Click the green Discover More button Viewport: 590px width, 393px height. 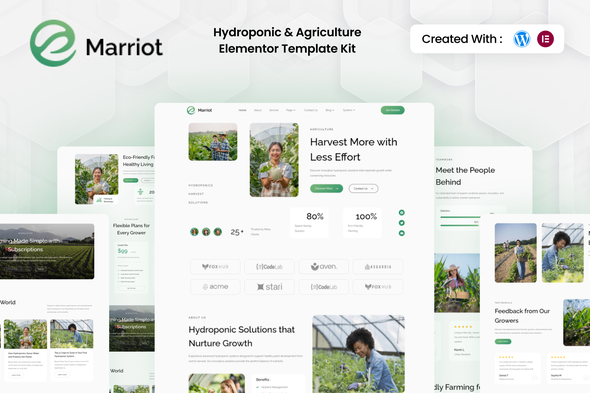pyautogui.click(x=326, y=188)
